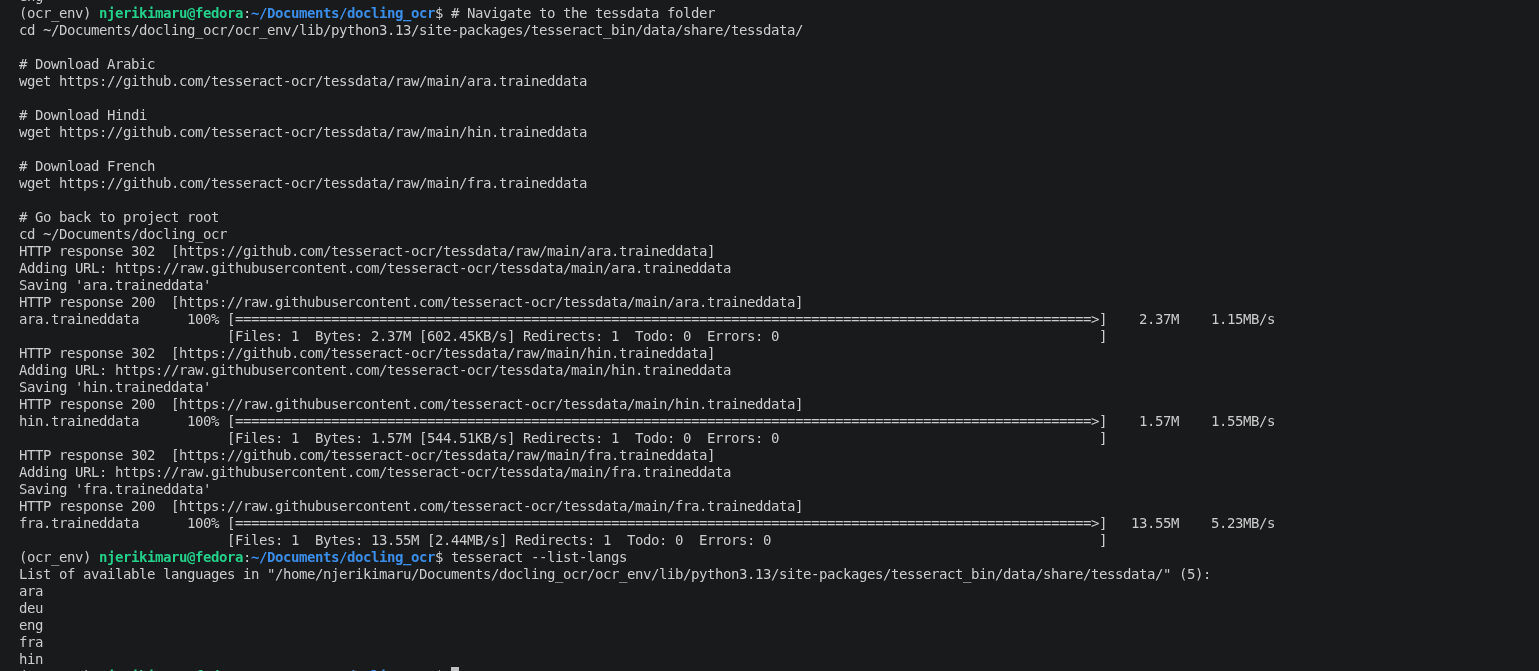Screen dimensions: 1539x671
Task: Click the 'tesseract --list-langs' command text
Action: pyautogui.click(x=539, y=557)
